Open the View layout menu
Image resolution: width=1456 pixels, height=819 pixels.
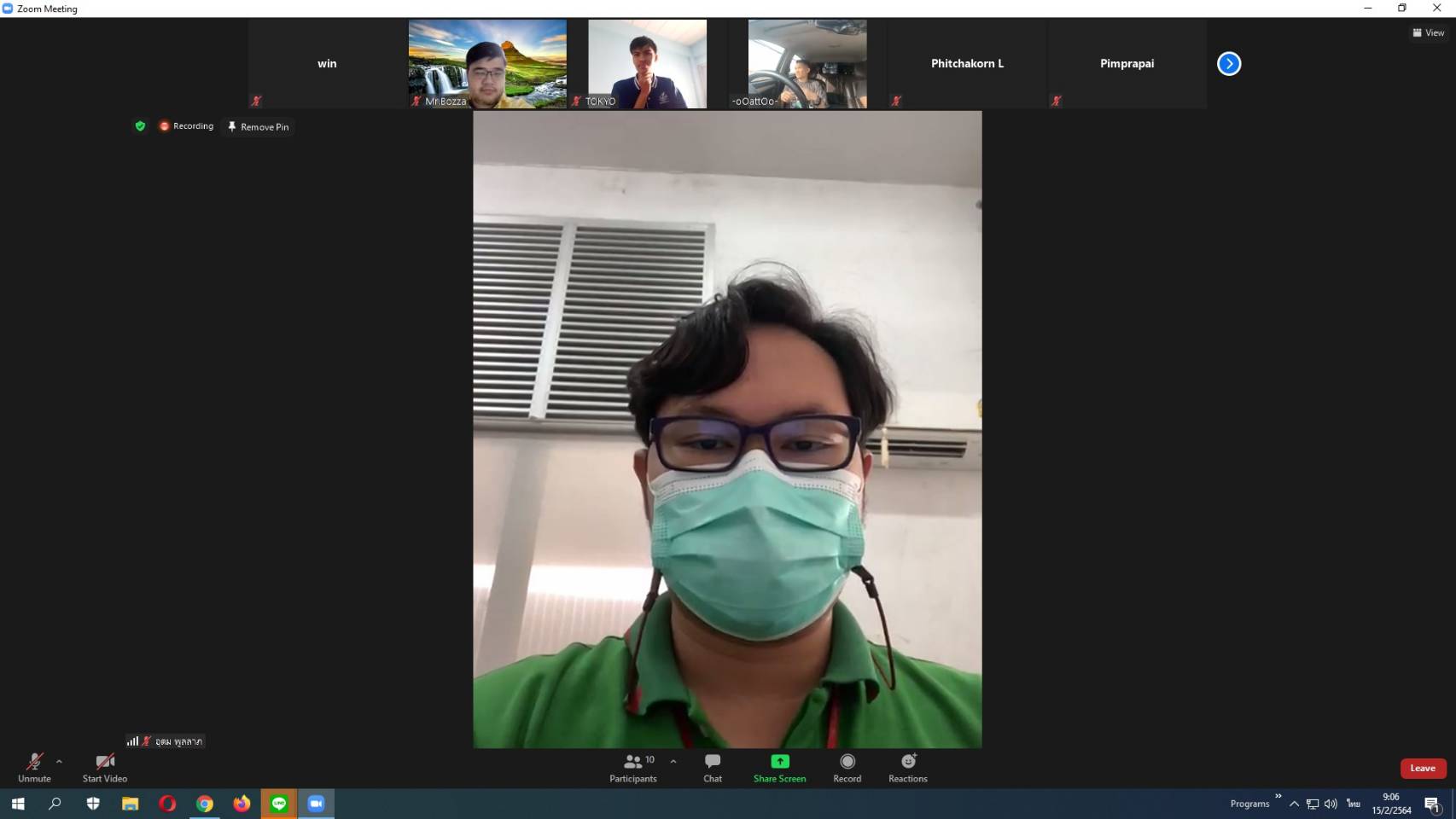click(x=1429, y=32)
